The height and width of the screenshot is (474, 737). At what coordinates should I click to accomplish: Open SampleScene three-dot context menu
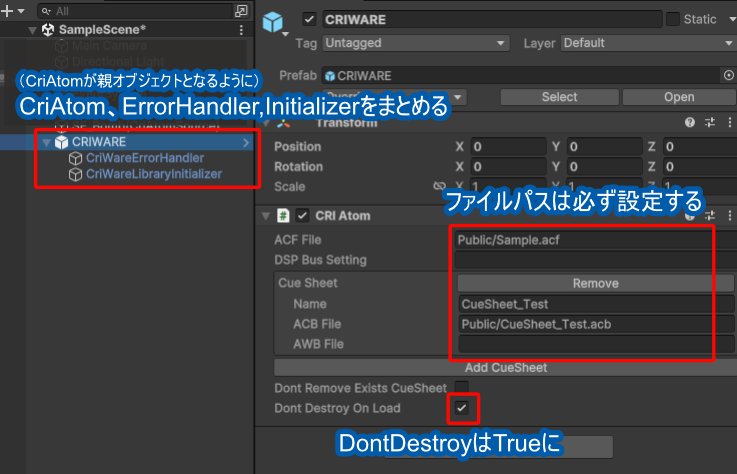241,30
